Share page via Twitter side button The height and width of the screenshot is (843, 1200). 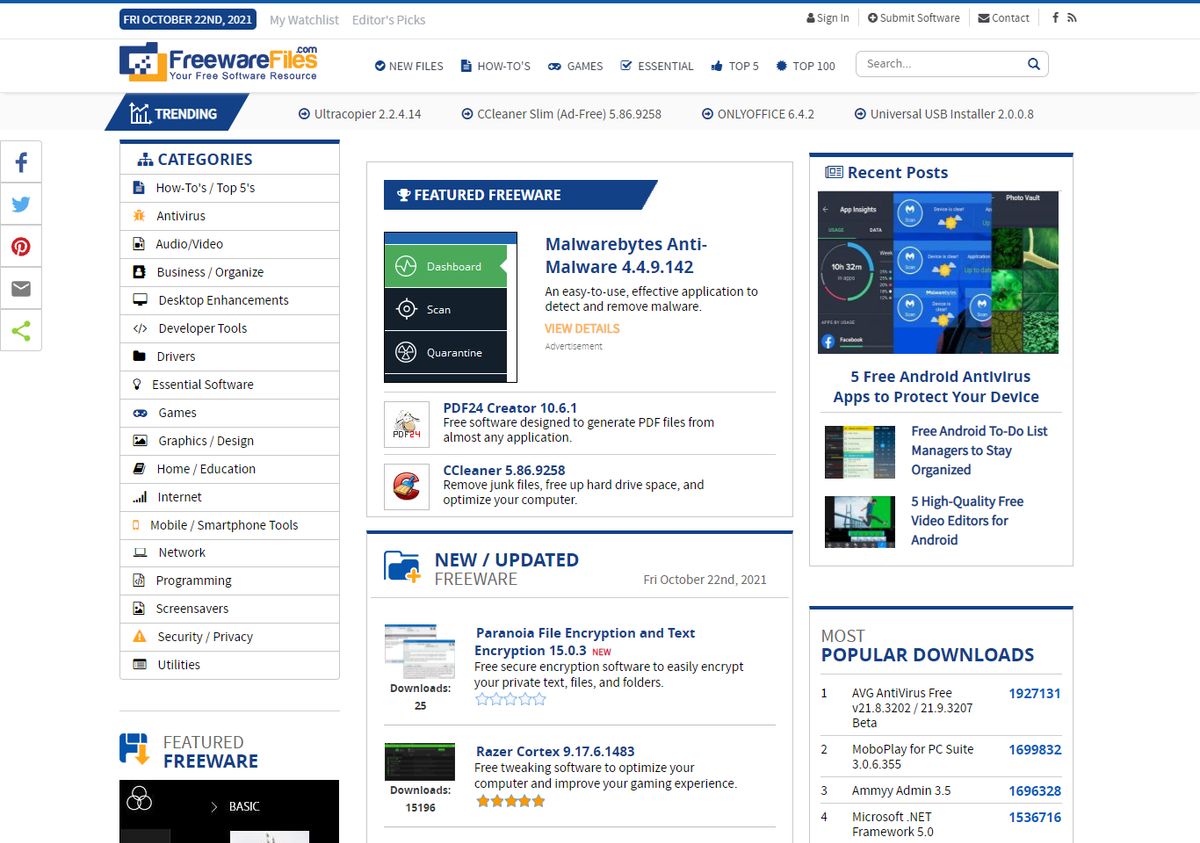click(21, 204)
